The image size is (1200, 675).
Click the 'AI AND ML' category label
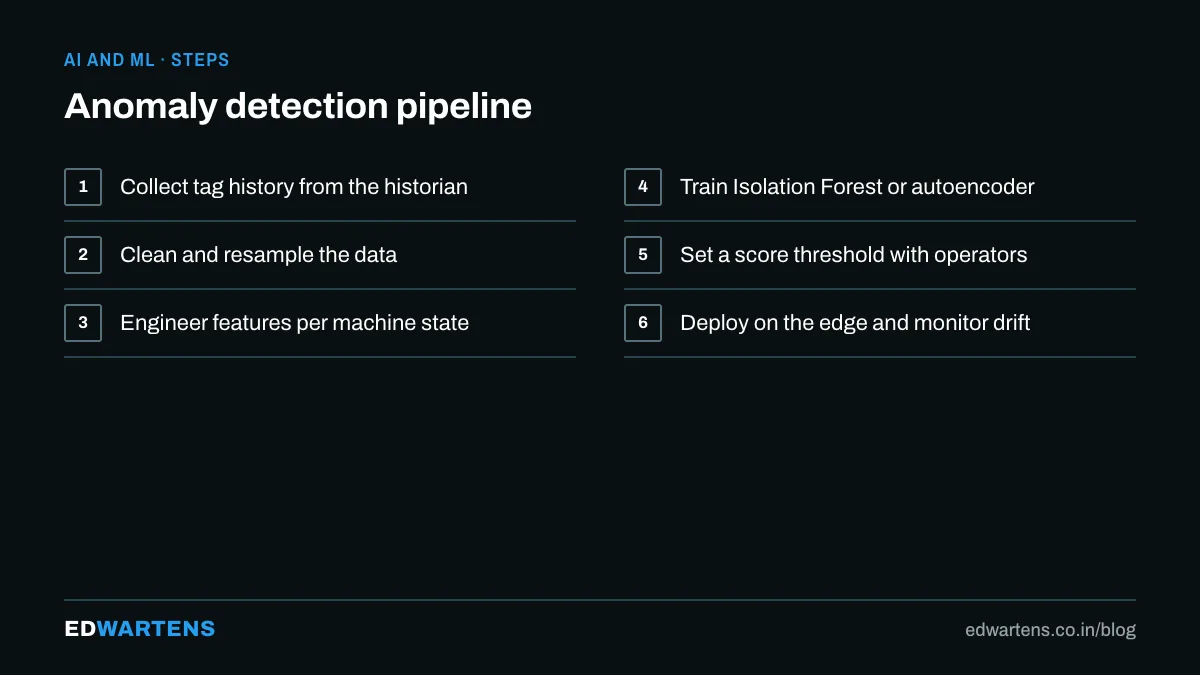(109, 60)
